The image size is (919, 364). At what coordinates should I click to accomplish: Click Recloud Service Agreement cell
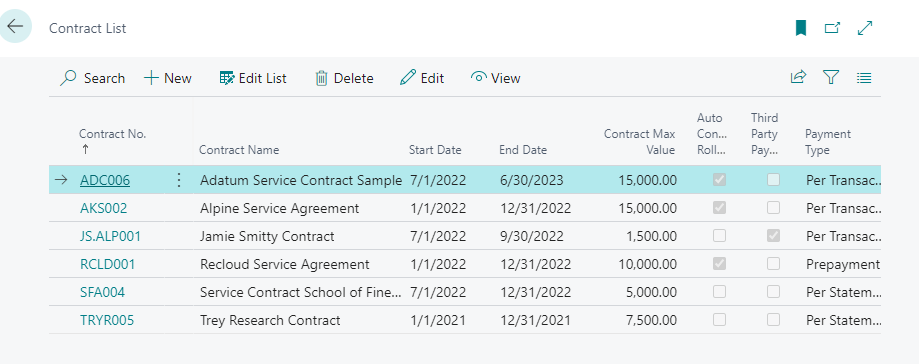point(285,264)
